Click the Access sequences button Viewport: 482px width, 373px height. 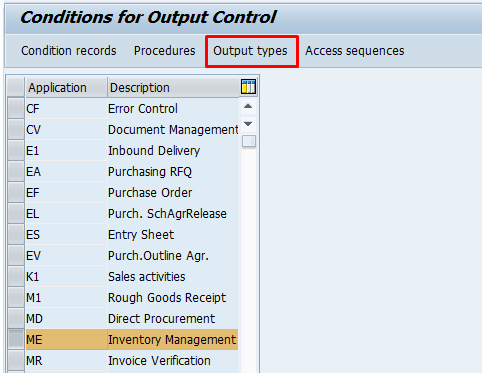(x=355, y=51)
